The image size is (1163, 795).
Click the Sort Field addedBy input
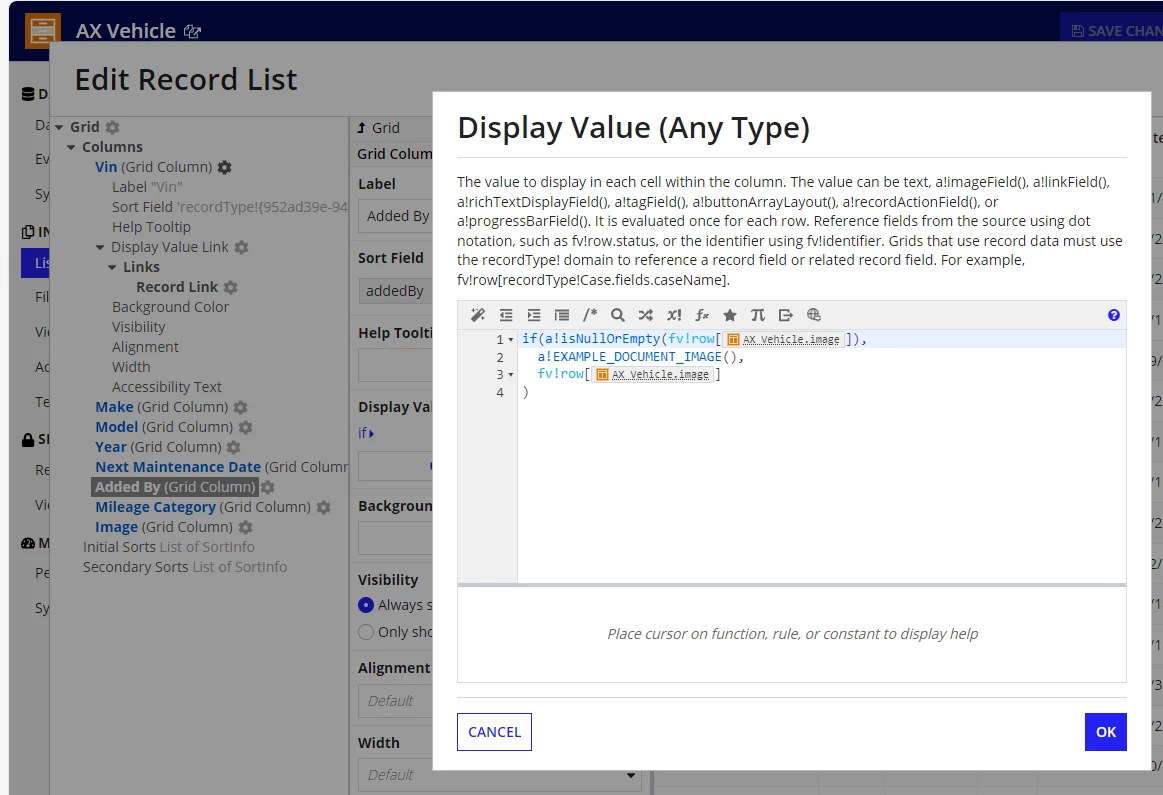[396, 291]
